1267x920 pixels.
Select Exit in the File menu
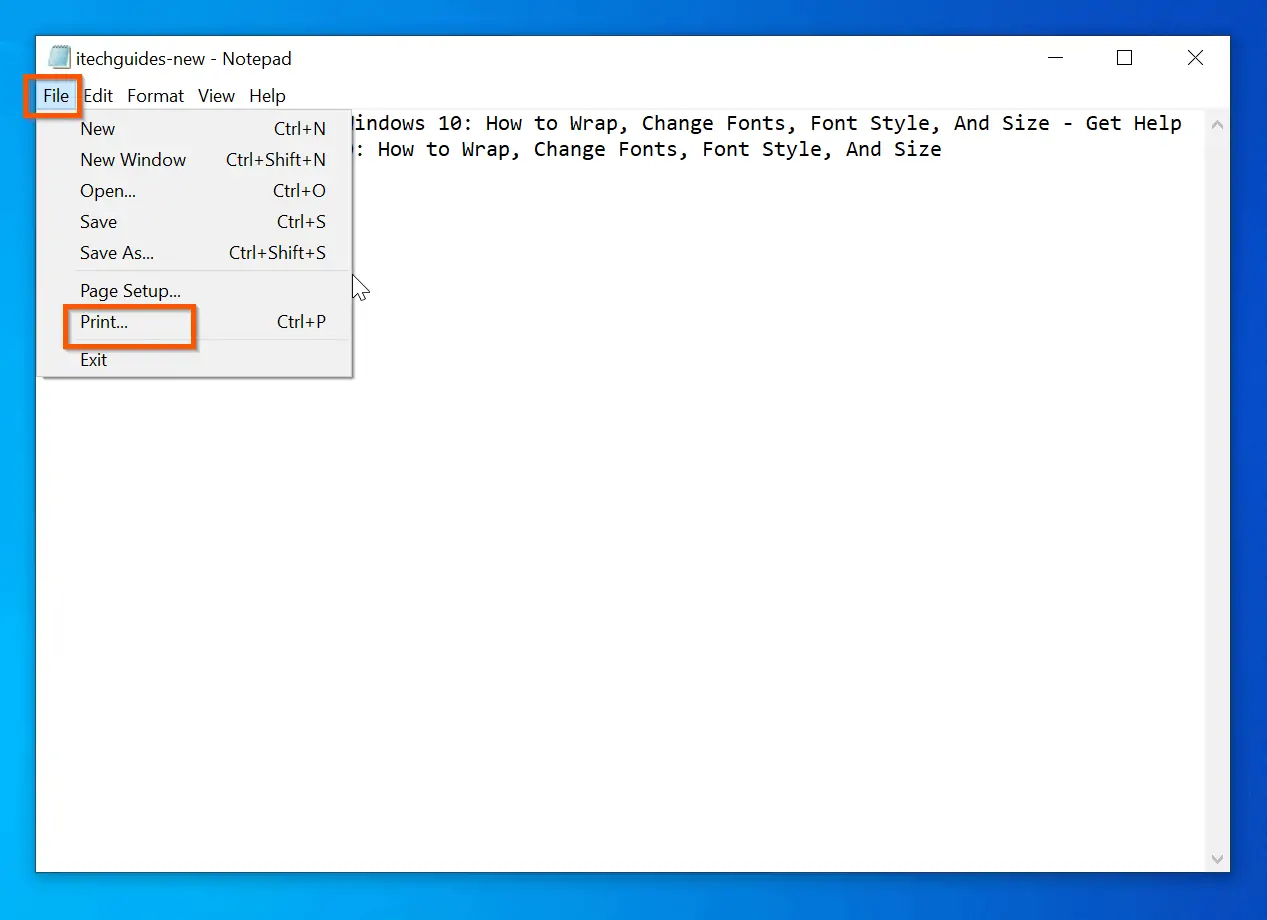point(195,360)
